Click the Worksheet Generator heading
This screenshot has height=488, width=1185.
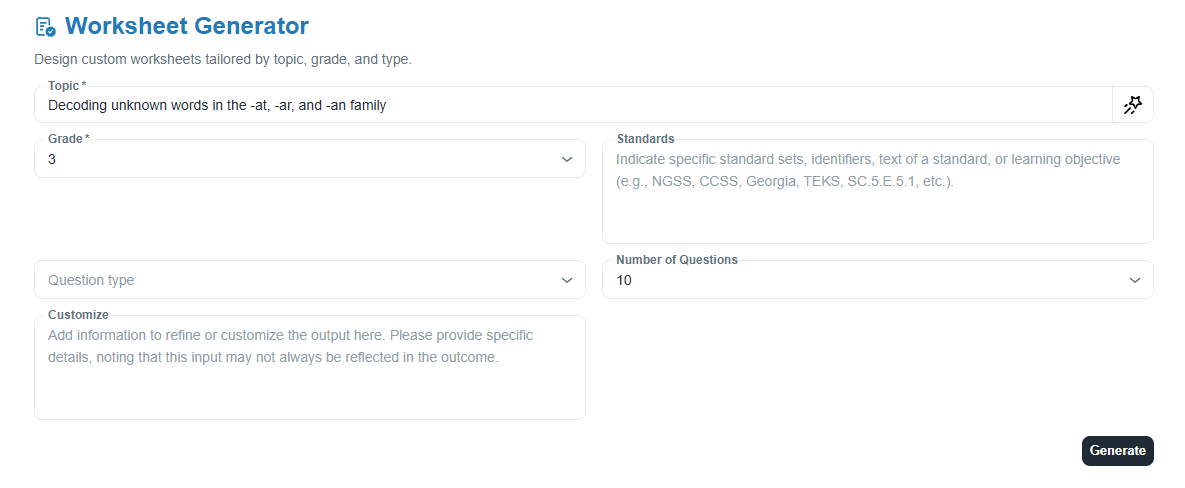(187, 27)
